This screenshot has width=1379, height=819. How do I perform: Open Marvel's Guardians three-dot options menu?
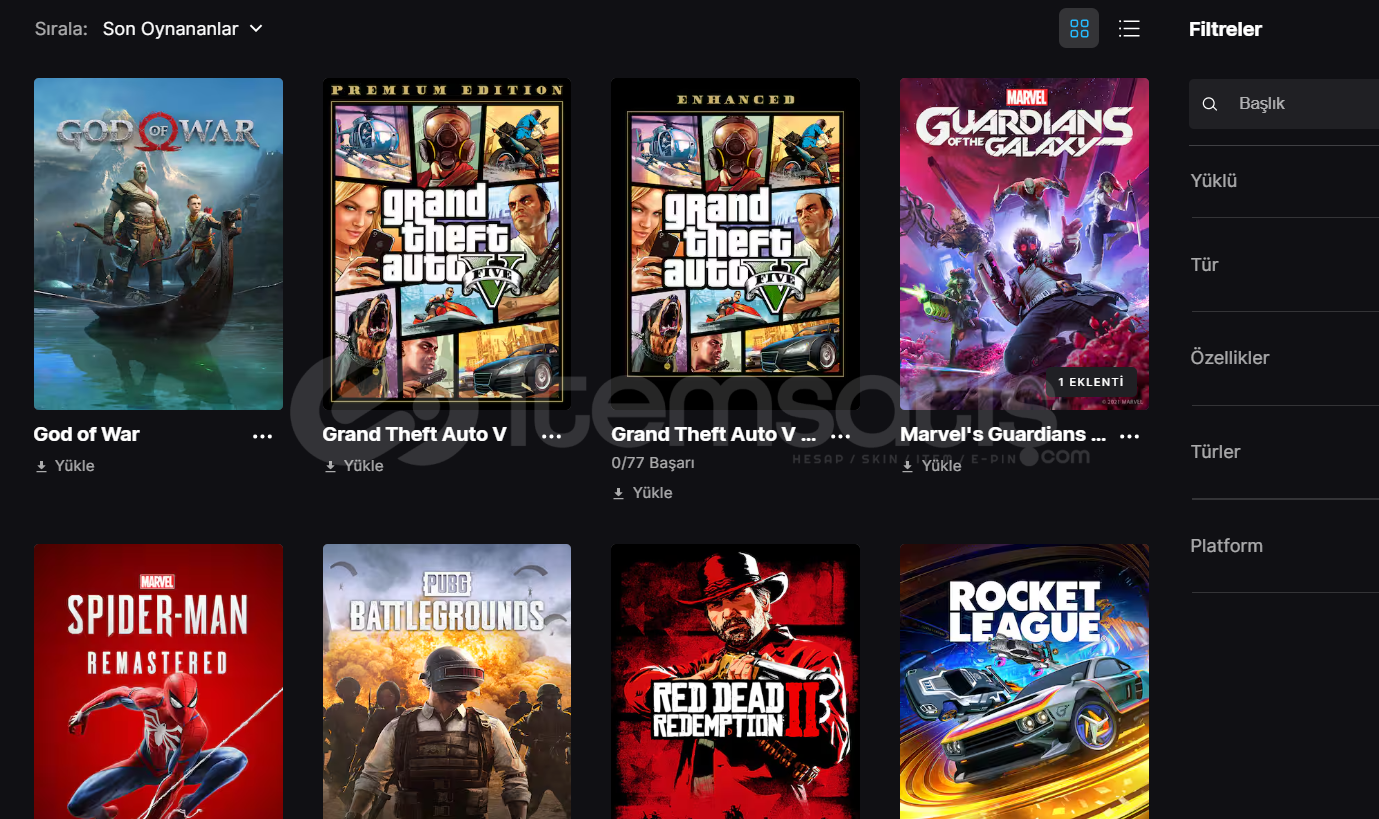(x=1130, y=436)
